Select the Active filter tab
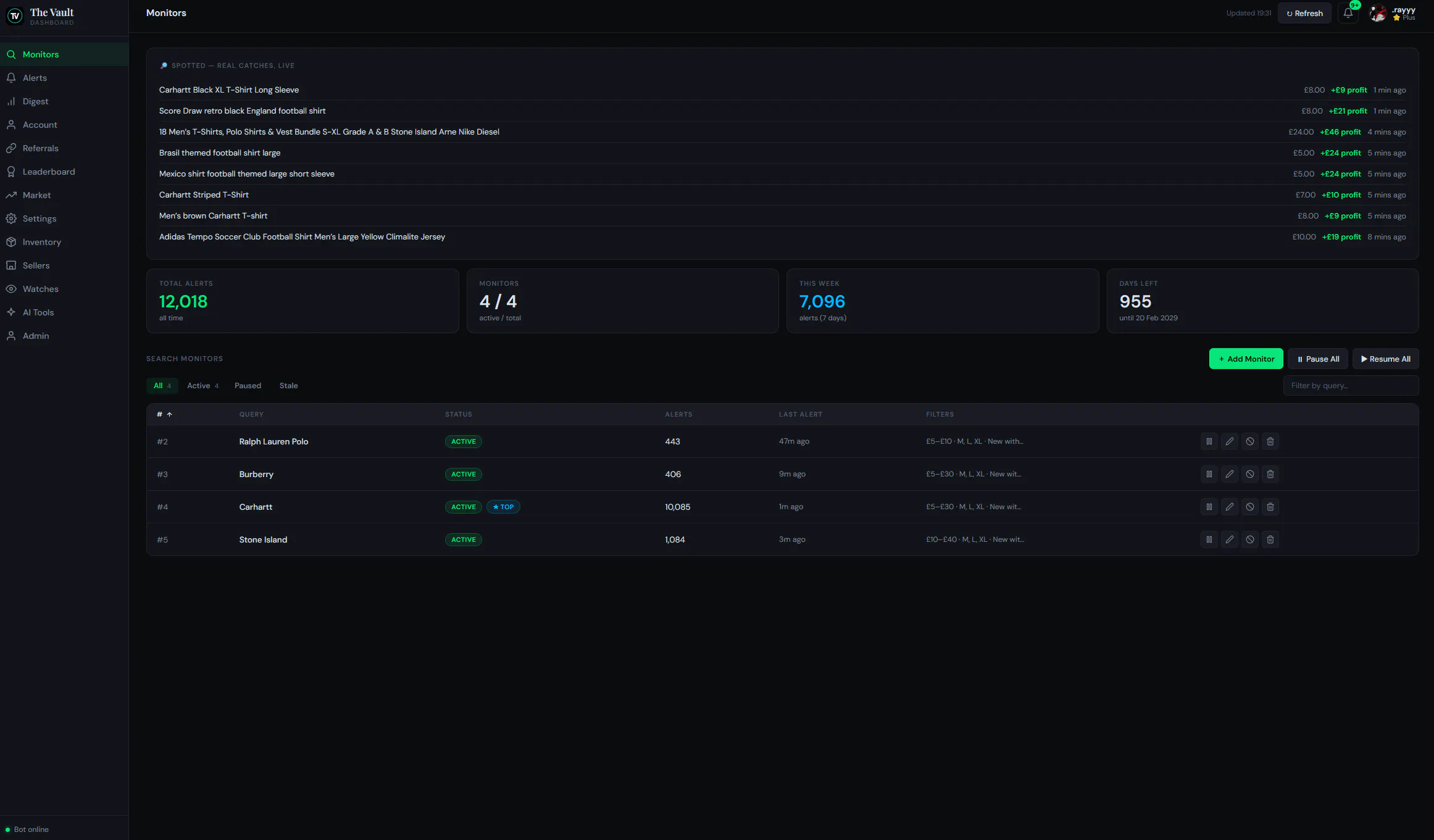This screenshot has width=1434, height=840. pos(202,386)
